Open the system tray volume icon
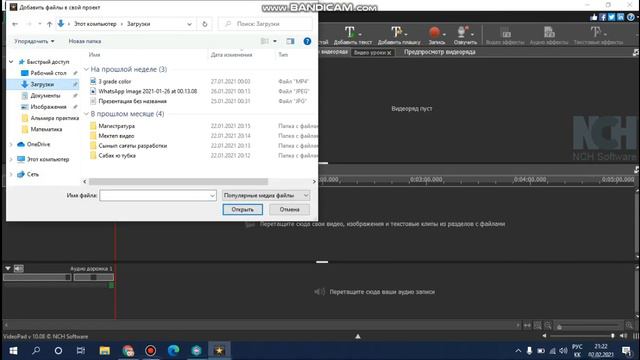Screen dimensions: 640x360 (563, 351)
